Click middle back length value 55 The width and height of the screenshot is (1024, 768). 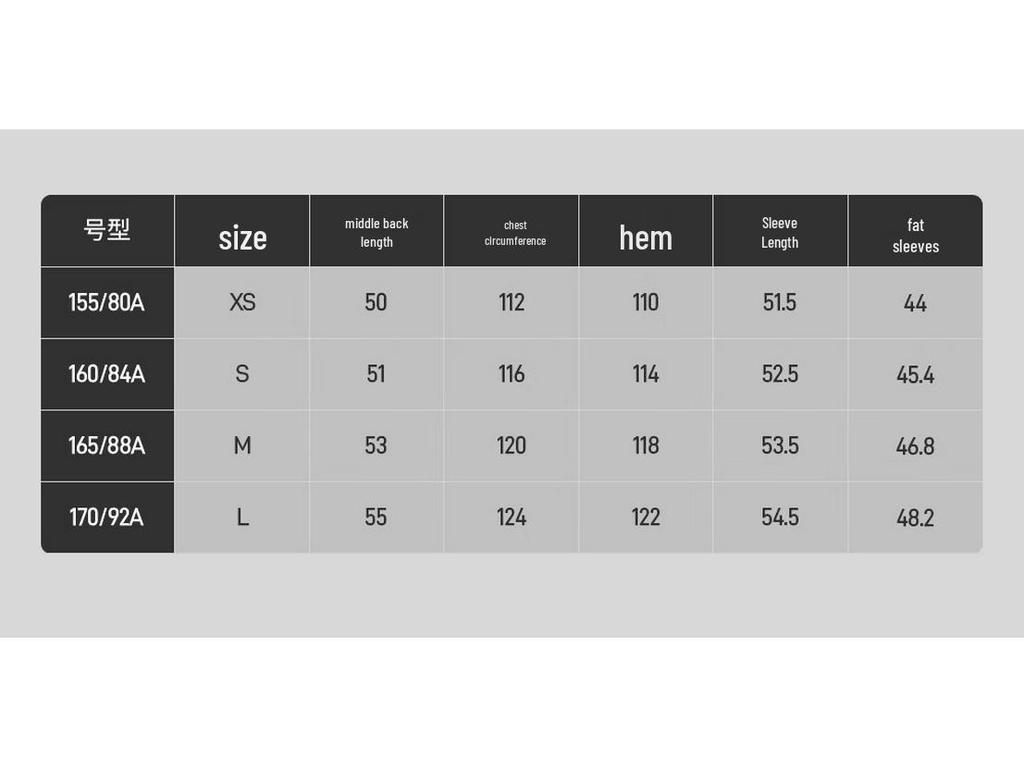tap(377, 517)
